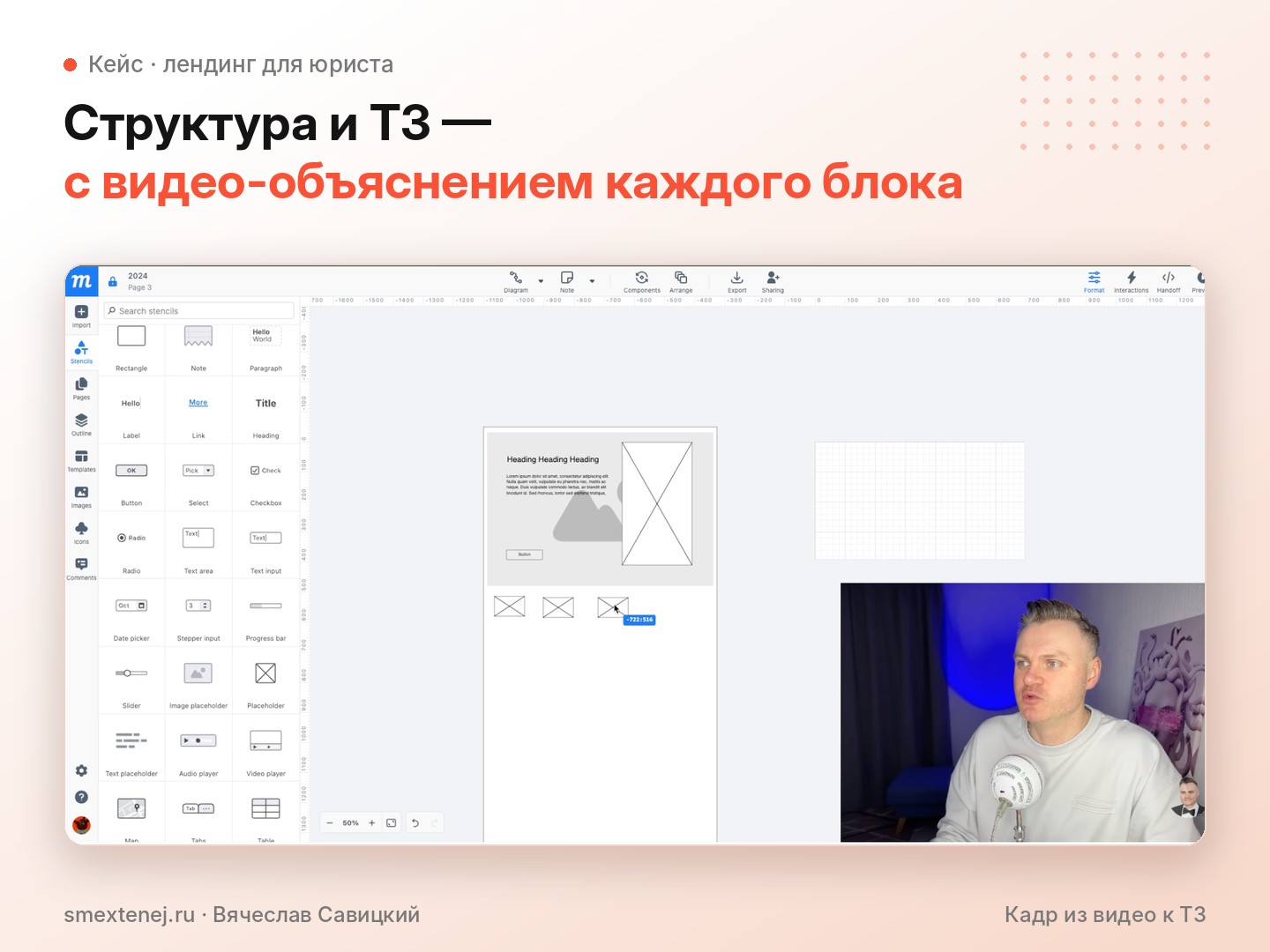The width and height of the screenshot is (1270, 952).
Task: Select the middle small placeholder below hero
Action: [558, 607]
